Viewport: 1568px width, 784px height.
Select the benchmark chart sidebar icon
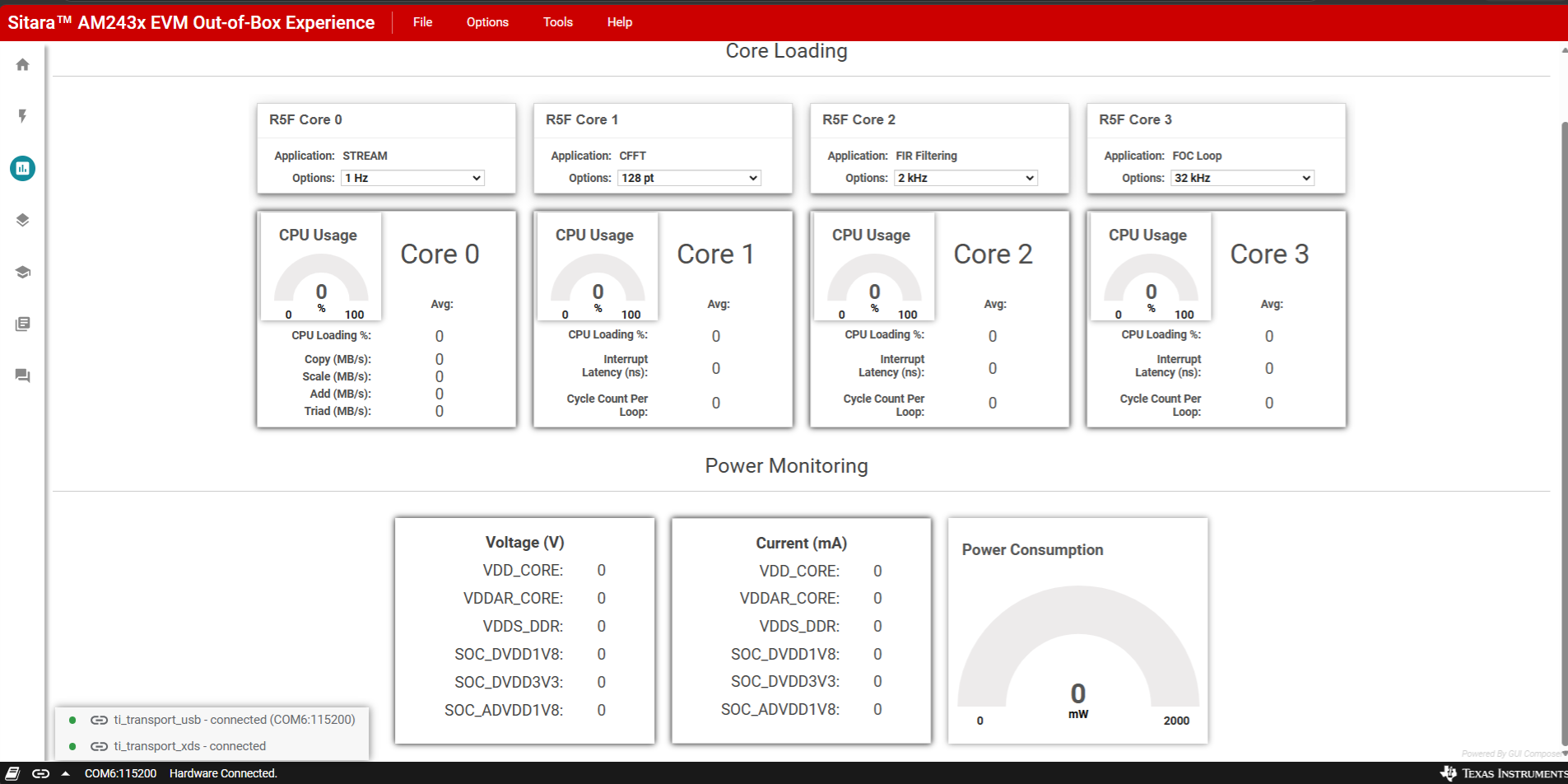[x=22, y=168]
